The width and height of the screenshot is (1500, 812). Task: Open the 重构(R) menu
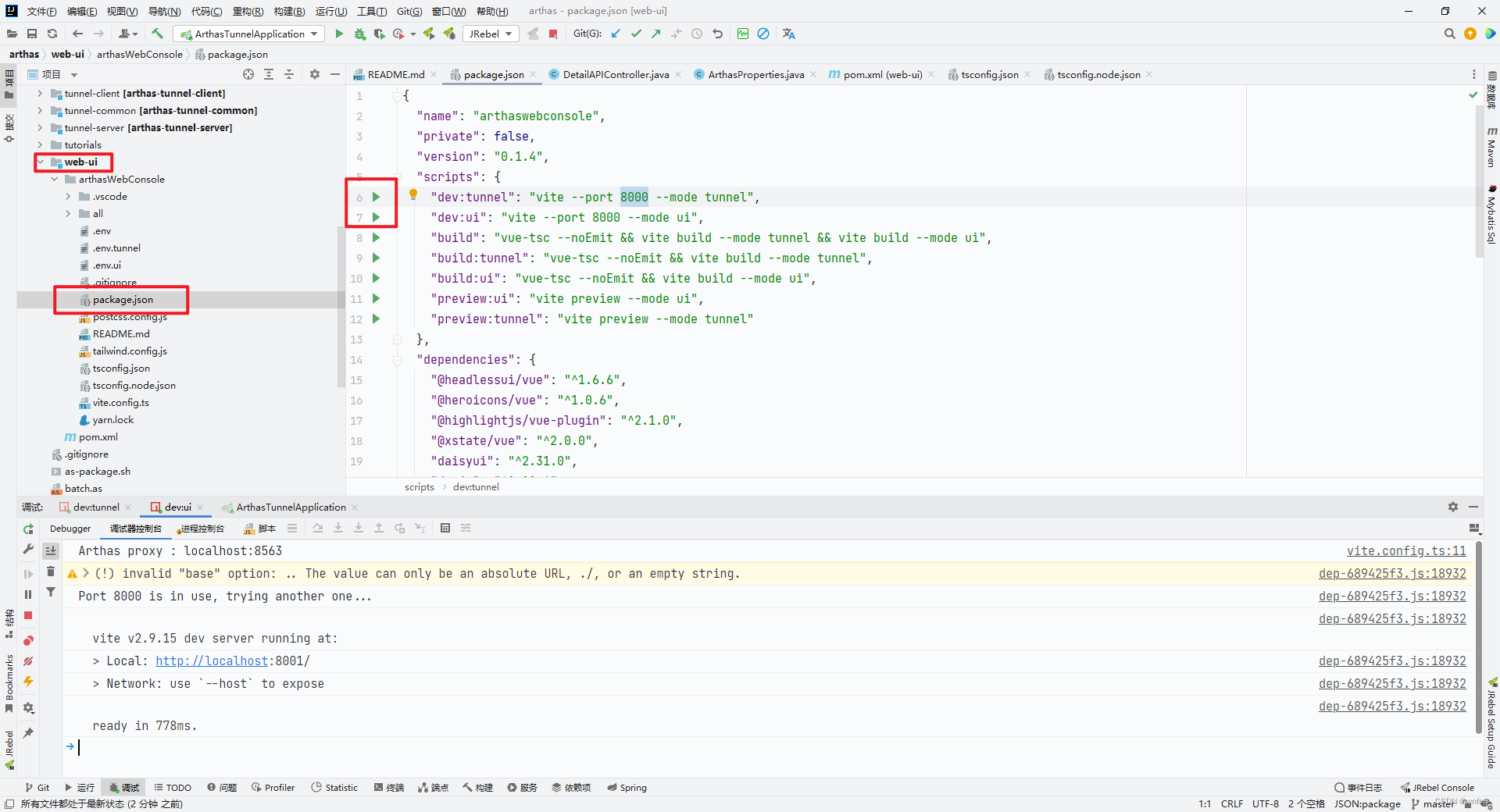click(248, 11)
